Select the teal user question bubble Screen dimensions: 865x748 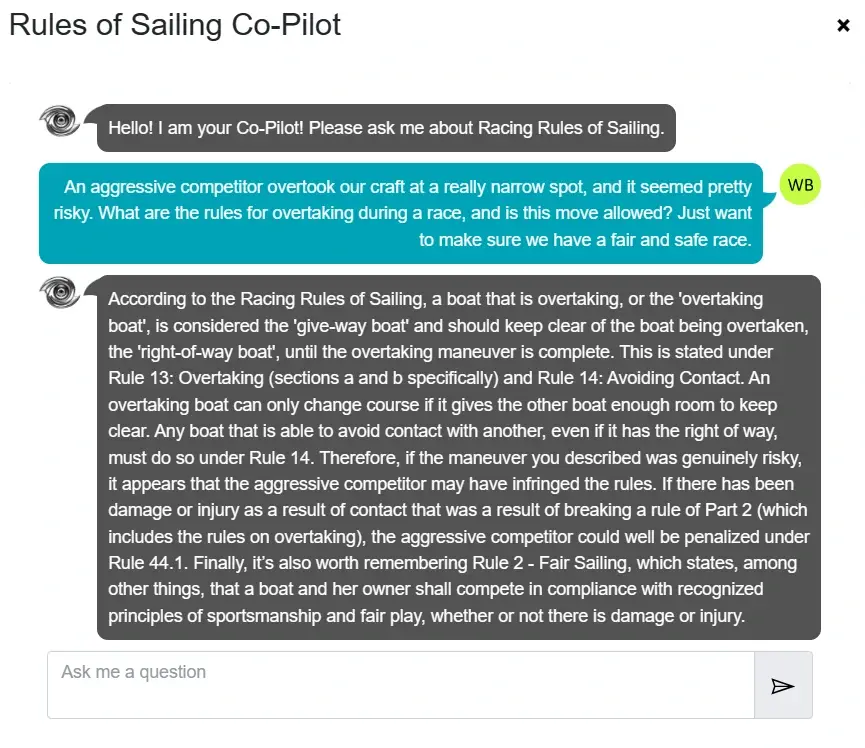pos(400,213)
